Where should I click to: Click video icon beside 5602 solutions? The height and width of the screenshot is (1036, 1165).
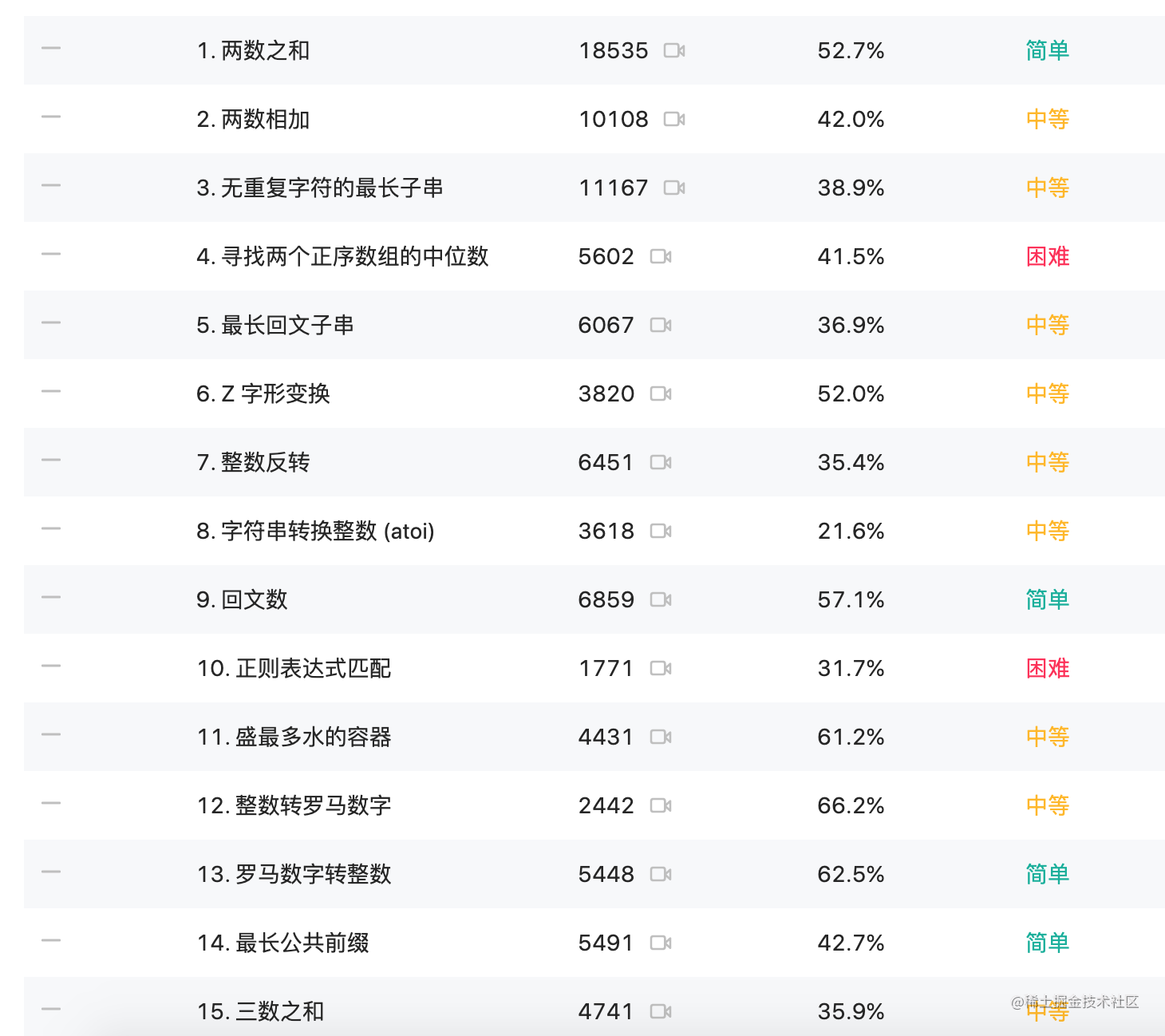click(661, 256)
